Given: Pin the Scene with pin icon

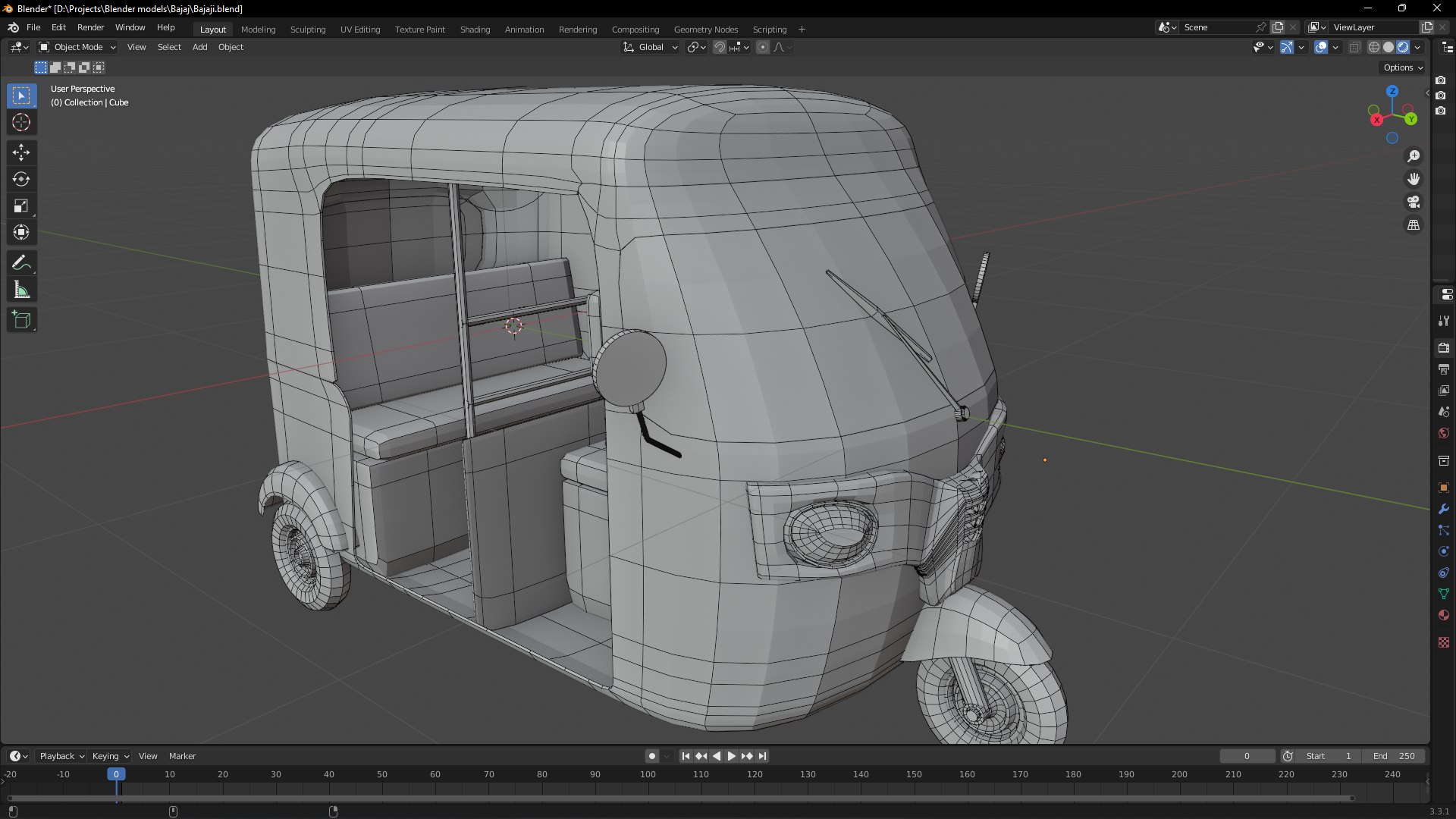Looking at the screenshot, I should point(1261,27).
